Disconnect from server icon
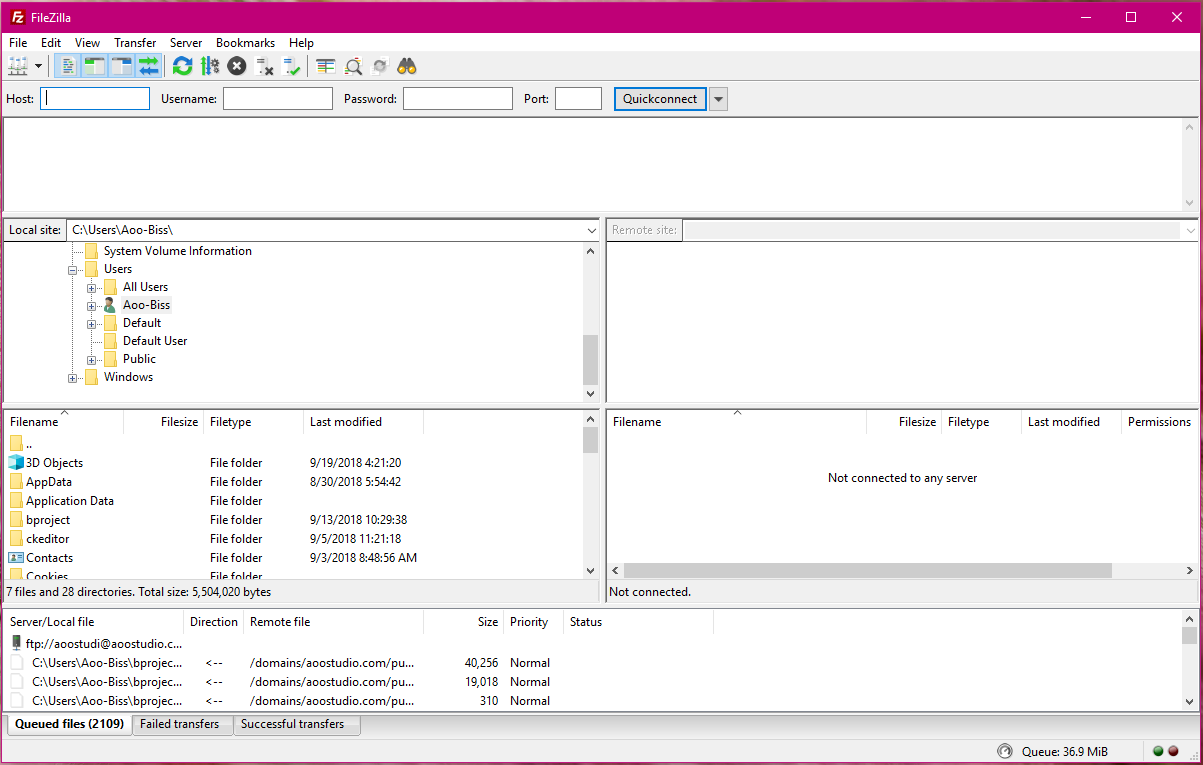This screenshot has width=1203, height=765. [264, 66]
